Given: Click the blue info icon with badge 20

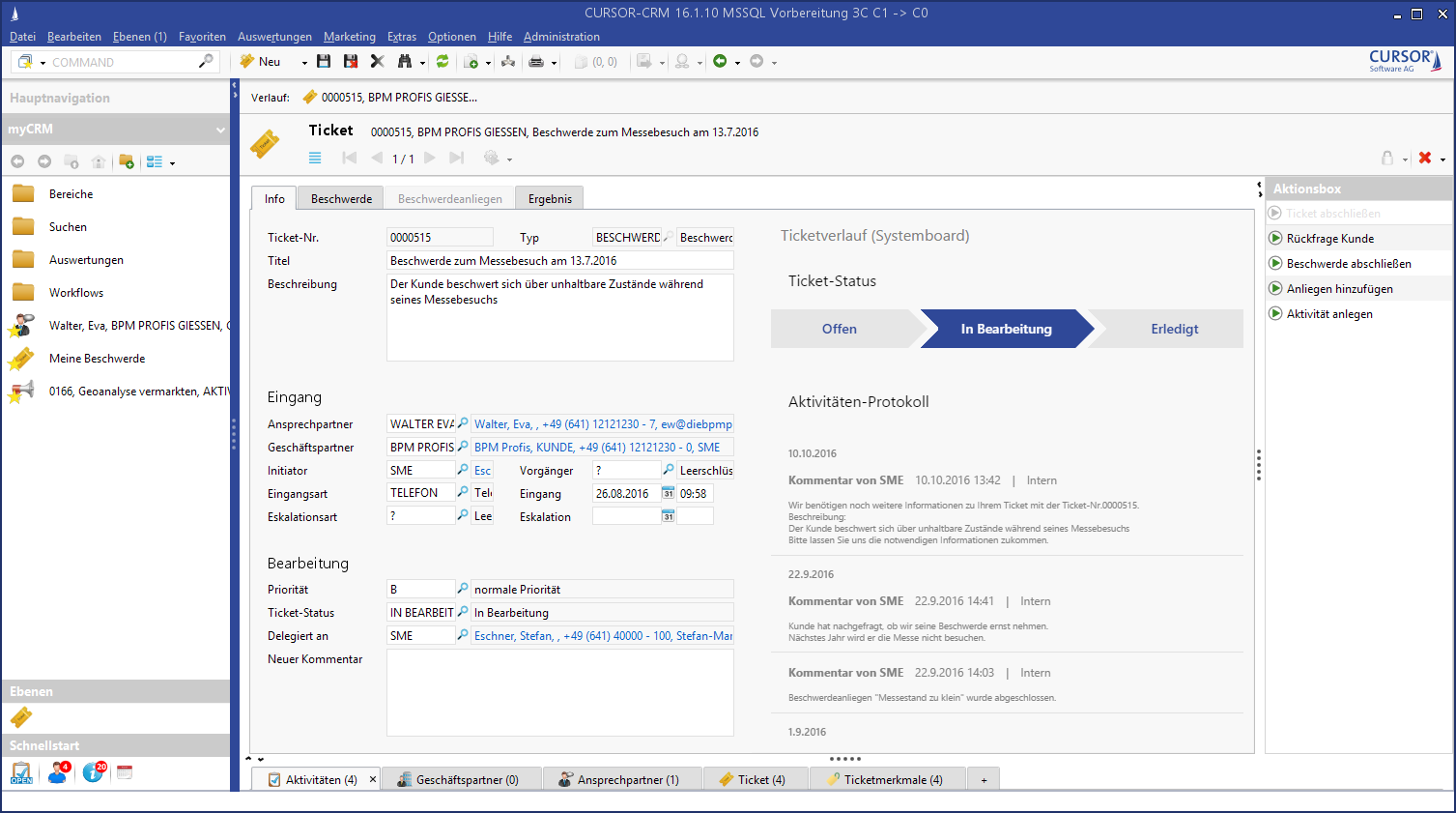Looking at the screenshot, I should 93,772.
